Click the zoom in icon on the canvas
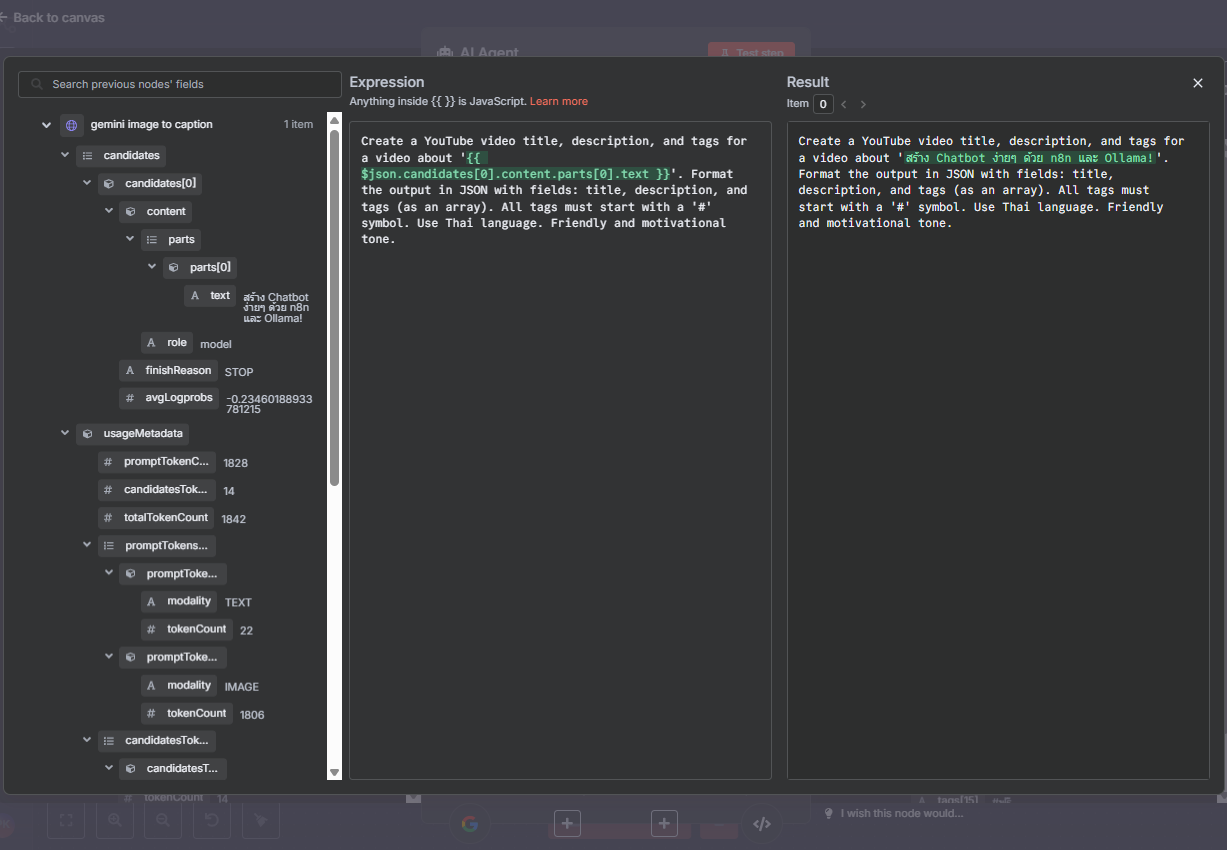This screenshot has width=1227, height=850. click(x=115, y=820)
